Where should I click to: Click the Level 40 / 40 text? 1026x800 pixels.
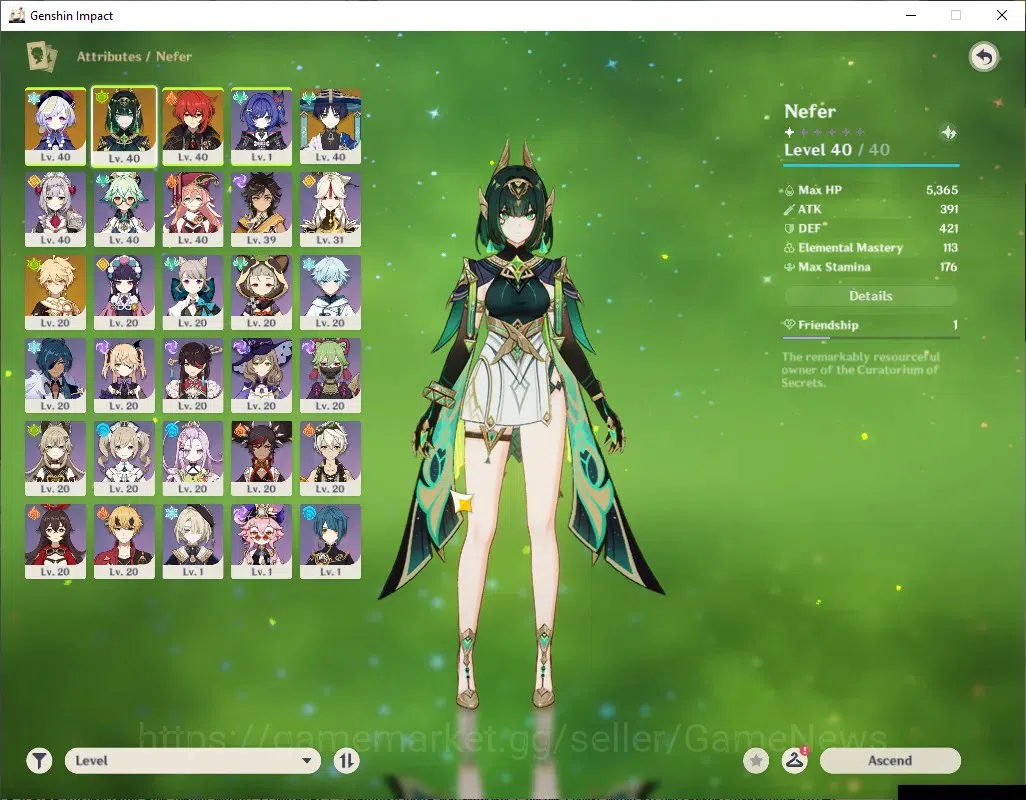[x=837, y=150]
